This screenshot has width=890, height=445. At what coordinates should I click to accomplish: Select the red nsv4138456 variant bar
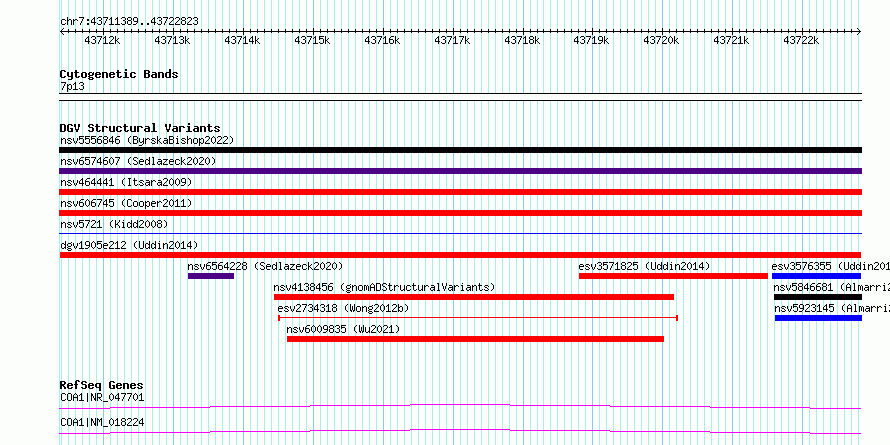point(474,297)
